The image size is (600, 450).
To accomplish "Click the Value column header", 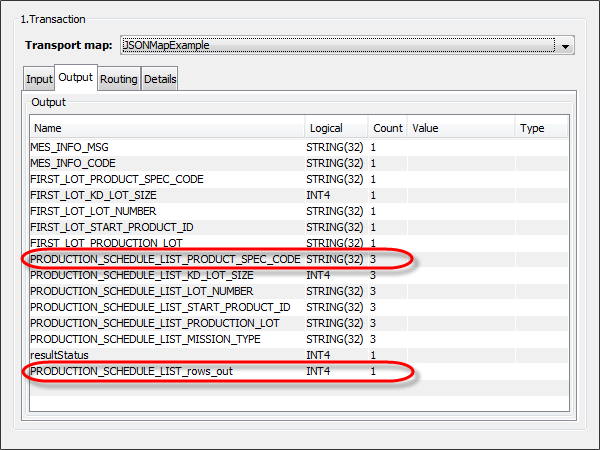I will pyautogui.click(x=425, y=128).
